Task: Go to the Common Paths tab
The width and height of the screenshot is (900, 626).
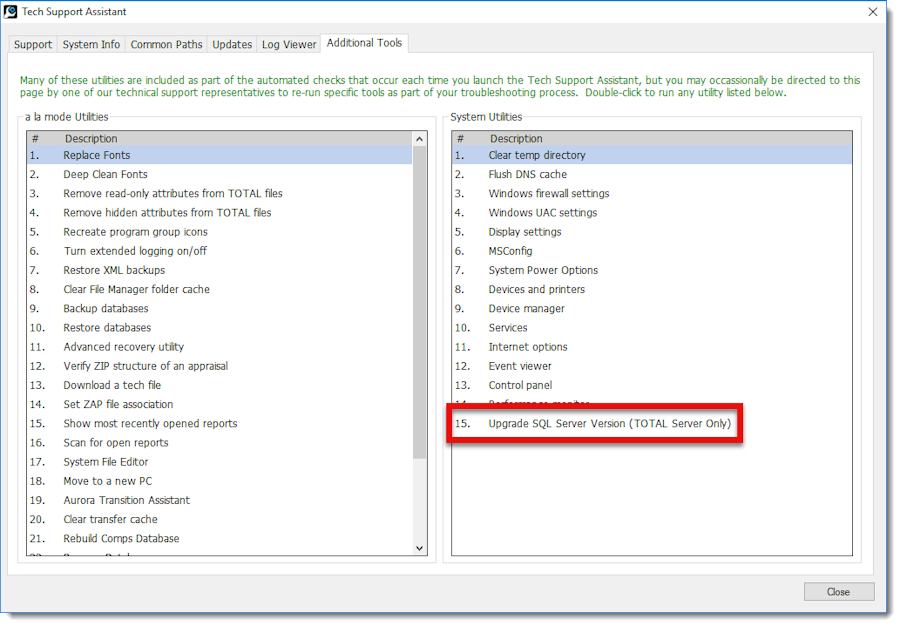Action: (x=166, y=45)
